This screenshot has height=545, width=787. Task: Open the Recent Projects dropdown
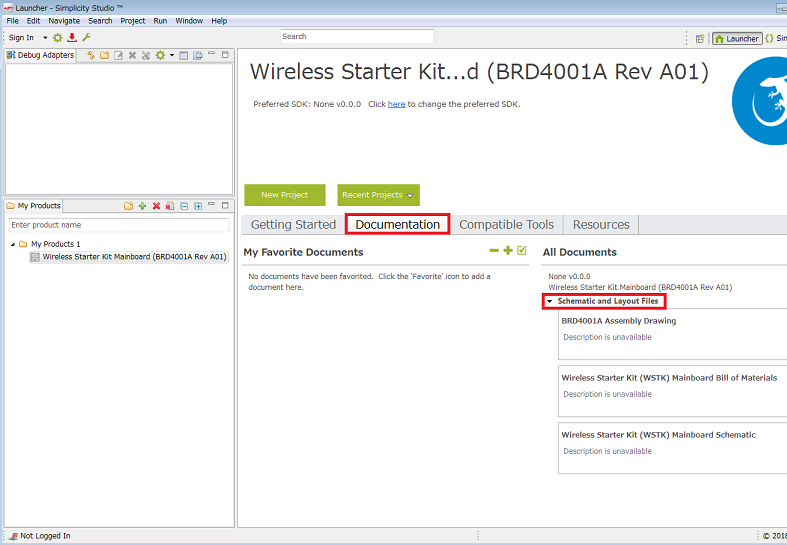pyautogui.click(x=378, y=195)
